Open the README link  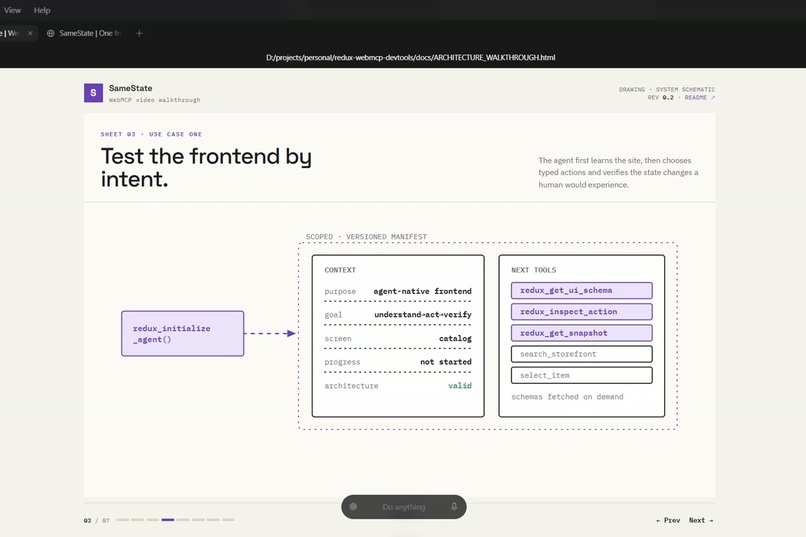699,98
